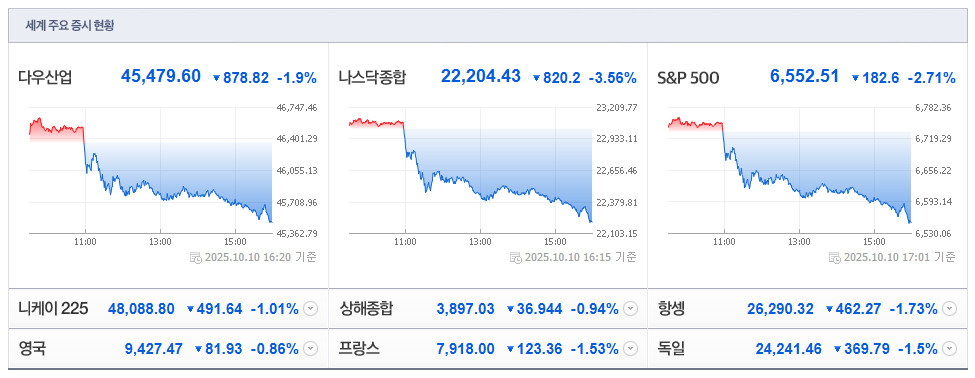Expand the 항셍 row chevron
Image resolution: width=975 pixels, height=378 pixels.
950,308
